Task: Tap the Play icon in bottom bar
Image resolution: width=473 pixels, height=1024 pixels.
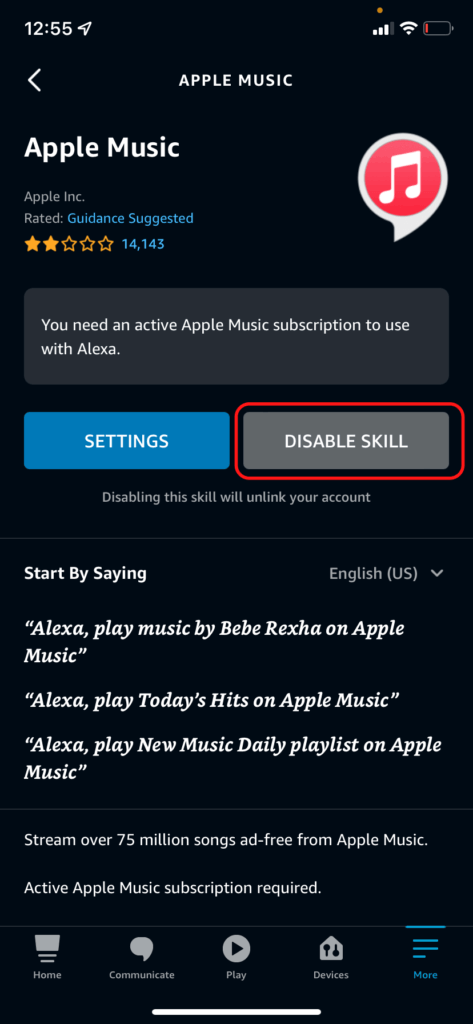Action: 236,948
